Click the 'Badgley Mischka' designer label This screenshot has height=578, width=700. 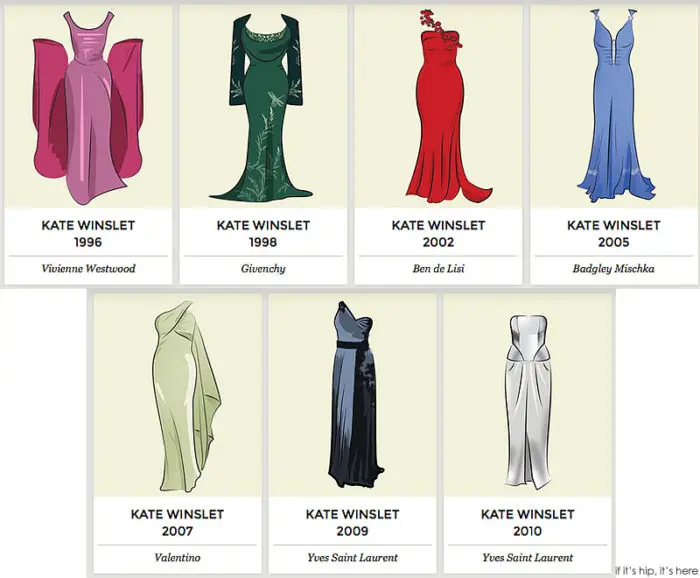[x=614, y=269]
